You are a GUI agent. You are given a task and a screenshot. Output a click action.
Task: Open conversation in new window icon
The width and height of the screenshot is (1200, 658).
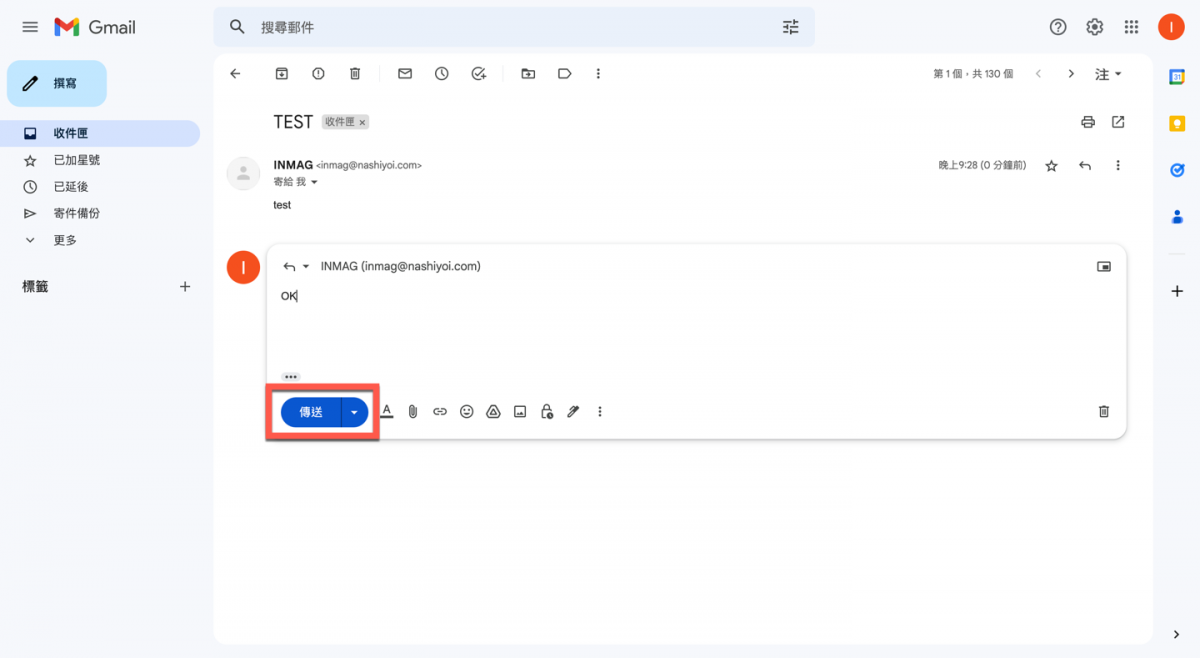[1118, 122]
